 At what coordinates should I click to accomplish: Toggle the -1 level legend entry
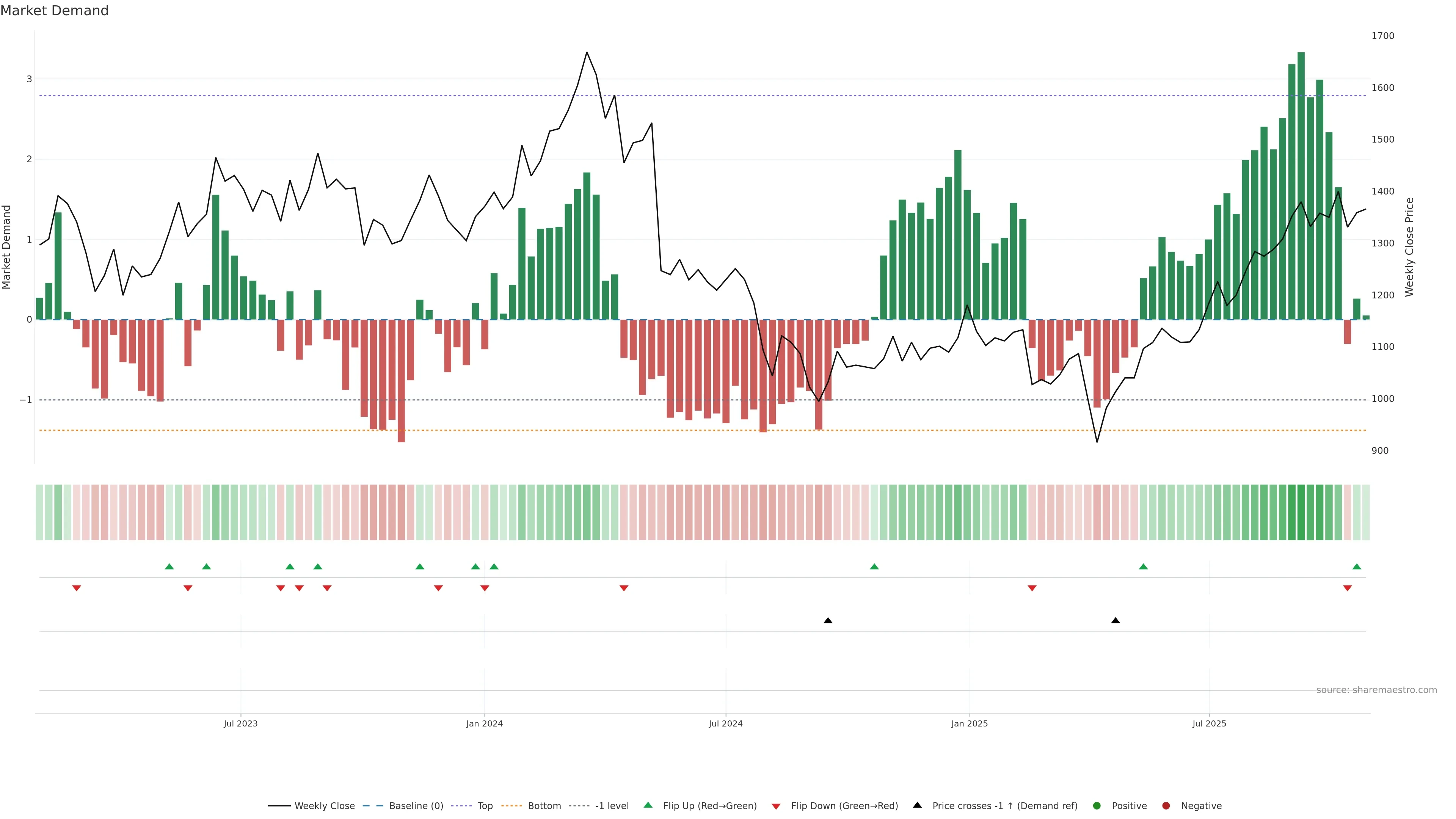(612, 805)
